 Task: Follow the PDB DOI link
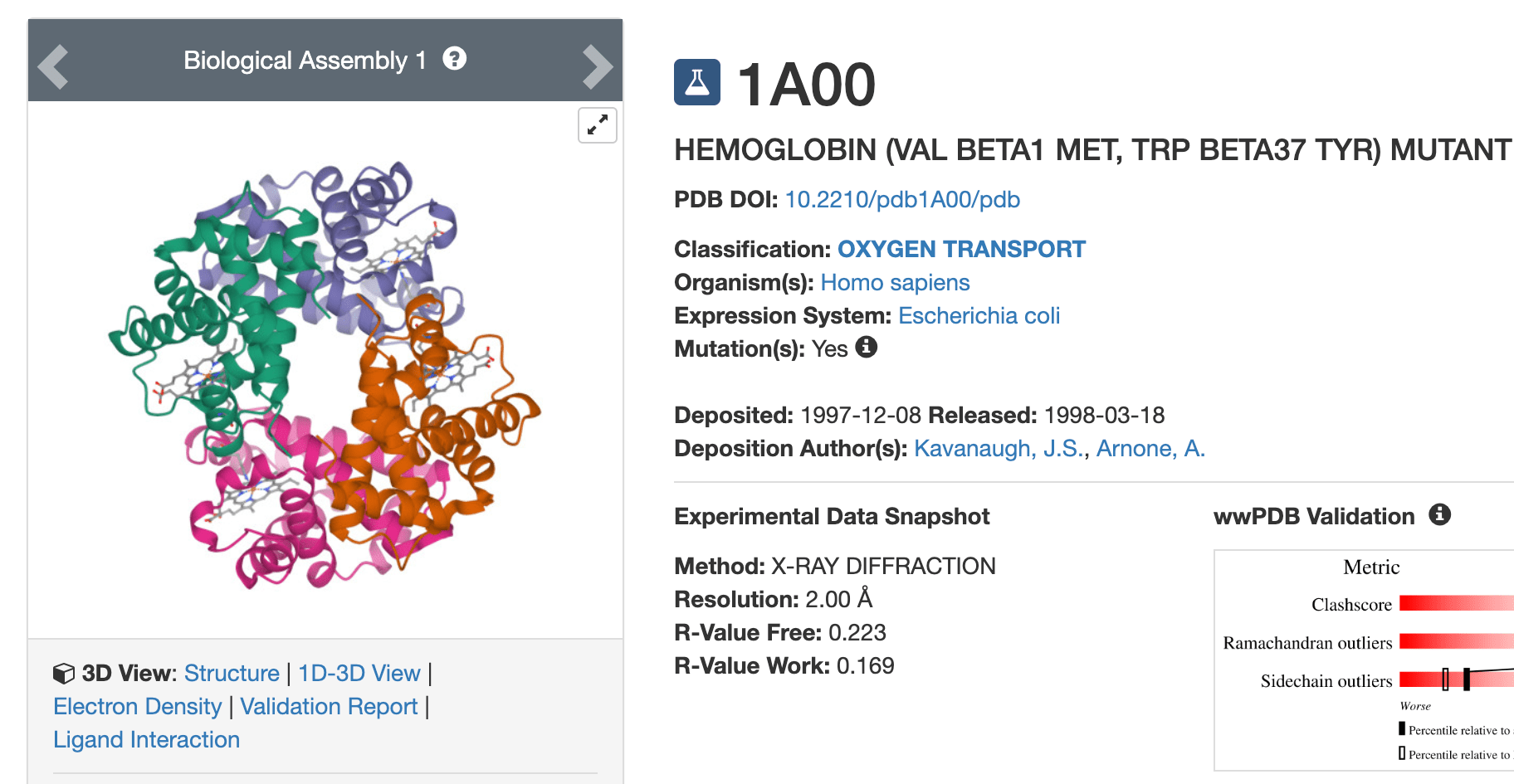click(x=902, y=199)
